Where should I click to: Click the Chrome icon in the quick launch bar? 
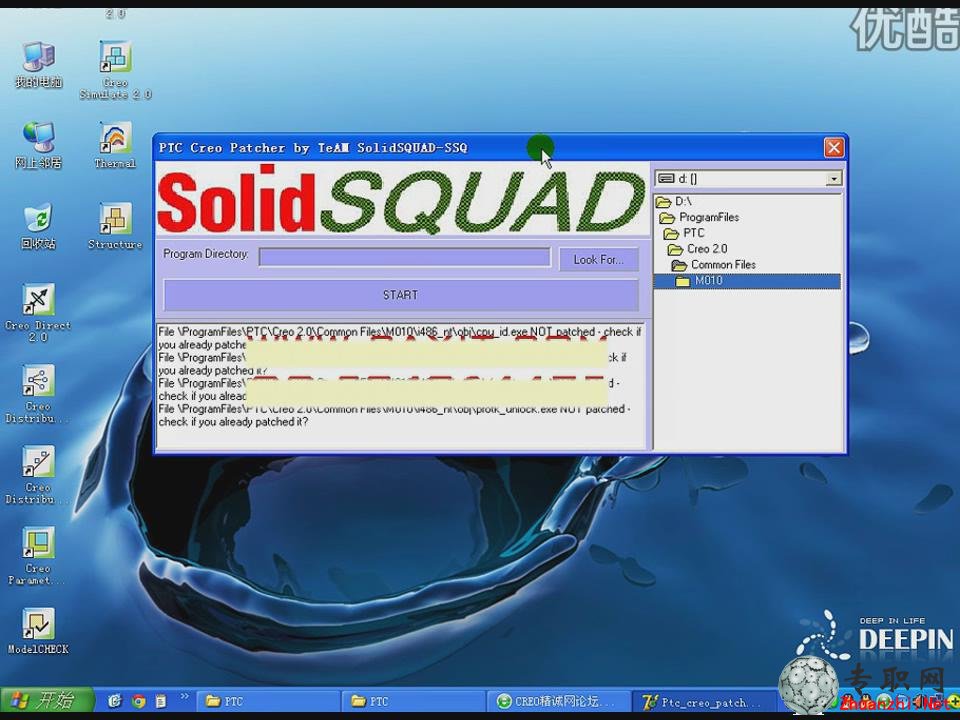tap(139, 702)
